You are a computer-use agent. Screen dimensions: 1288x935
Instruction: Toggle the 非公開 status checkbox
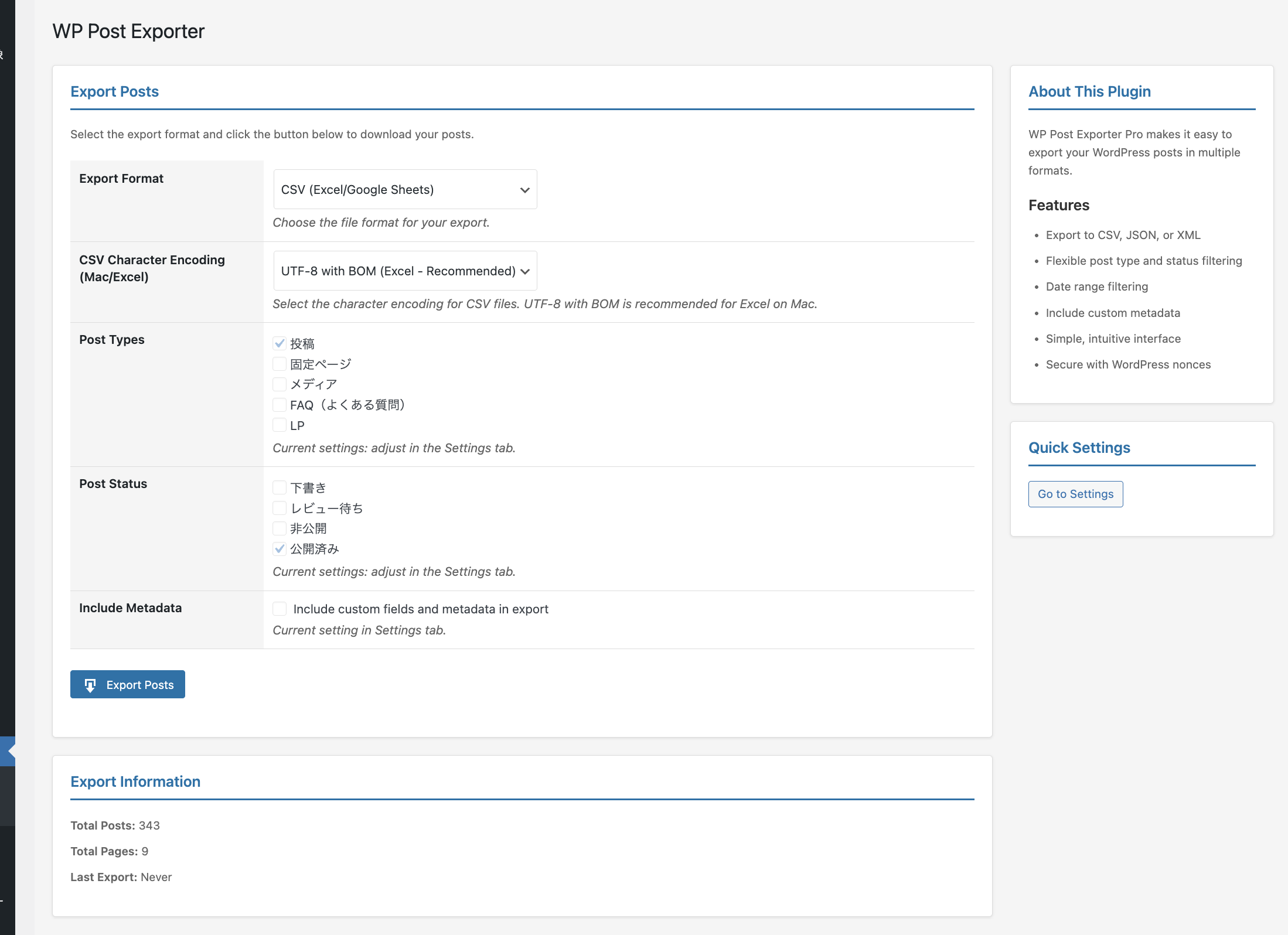point(280,528)
